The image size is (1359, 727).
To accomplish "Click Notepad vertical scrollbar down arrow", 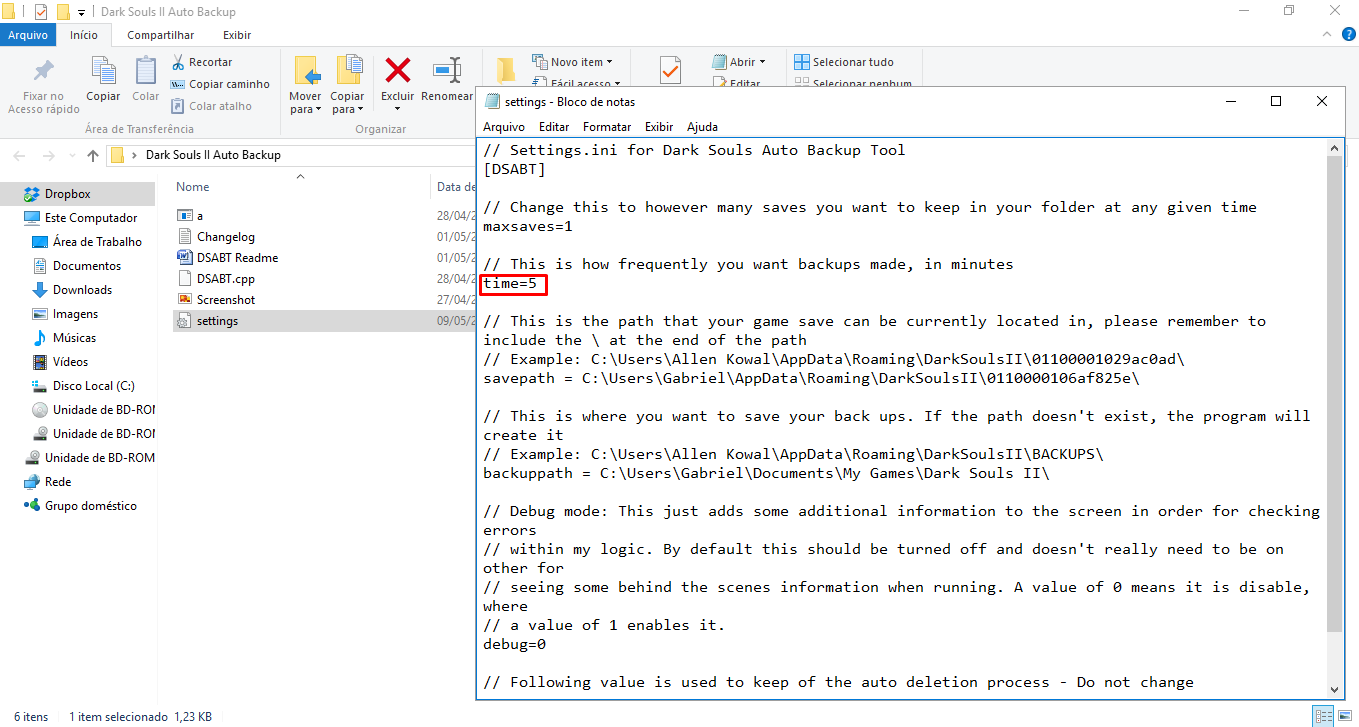I will 1335,689.
